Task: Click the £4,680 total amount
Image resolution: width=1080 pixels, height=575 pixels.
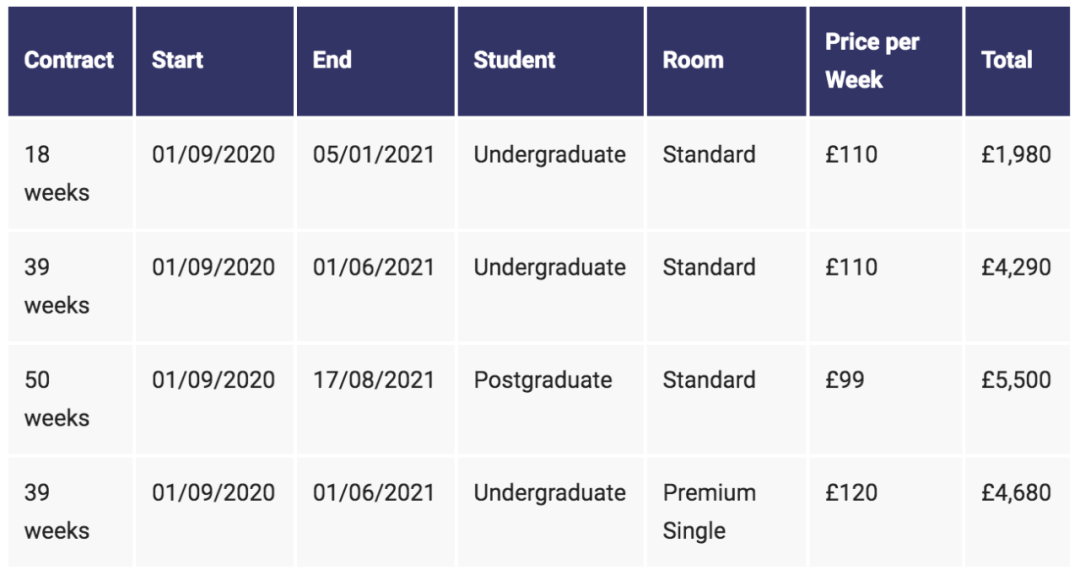Action: point(1016,494)
